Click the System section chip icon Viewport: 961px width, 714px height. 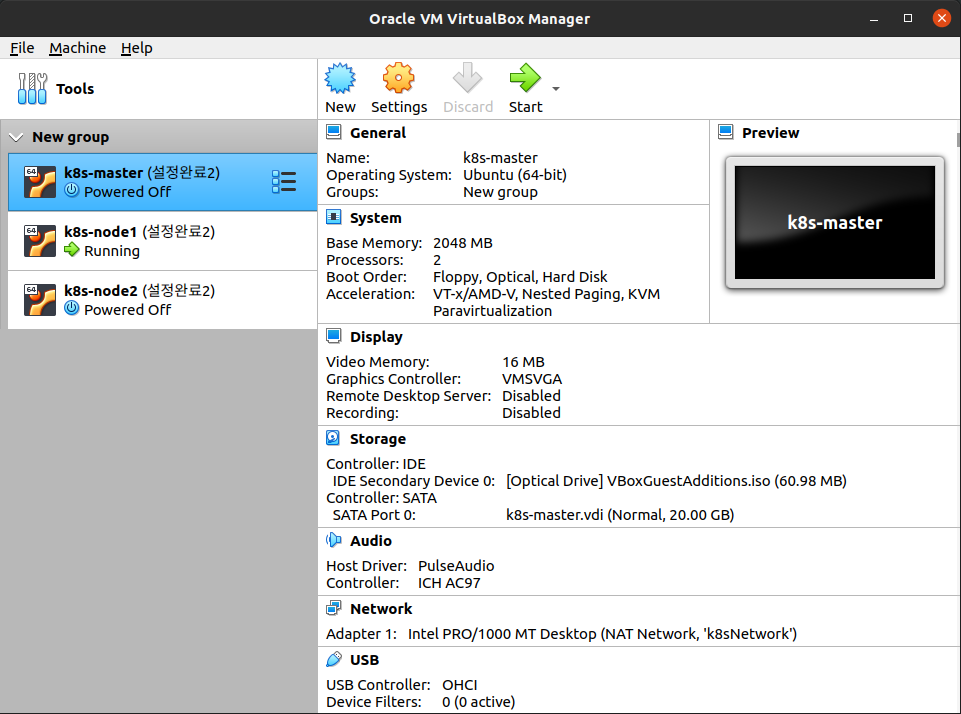334,217
